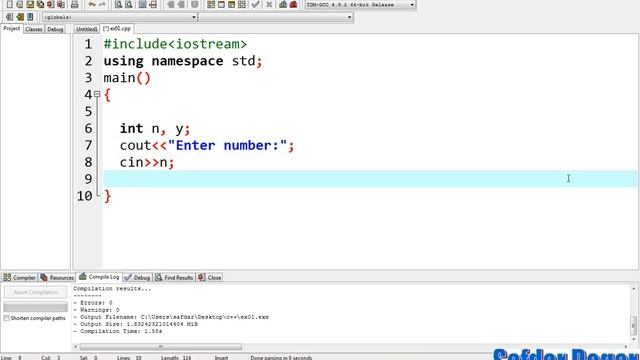The image size is (640, 360).
Task: Open the Find Results bottom tab
Action: [174, 278]
